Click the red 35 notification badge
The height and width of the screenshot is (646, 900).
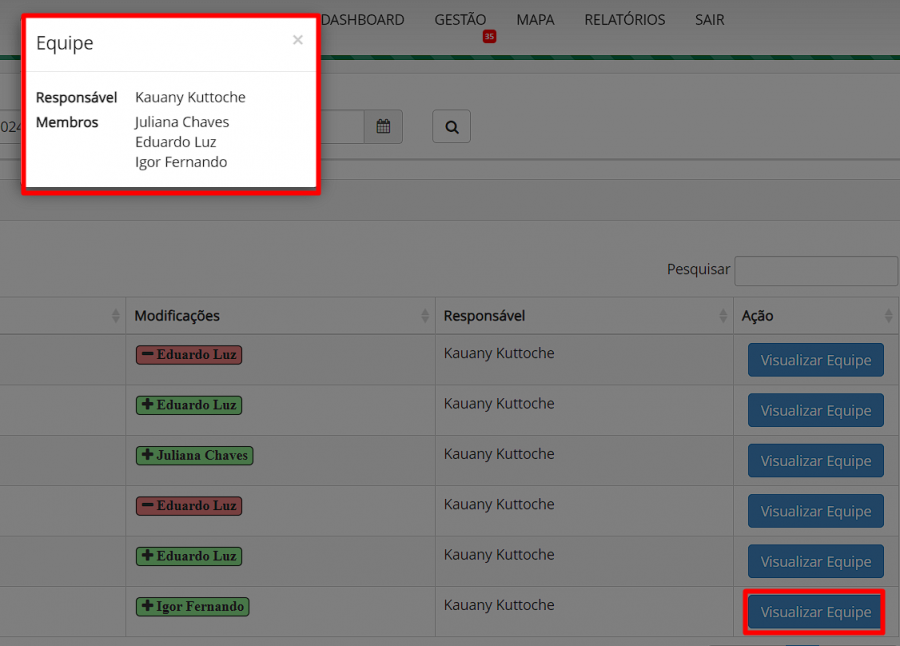tap(489, 37)
